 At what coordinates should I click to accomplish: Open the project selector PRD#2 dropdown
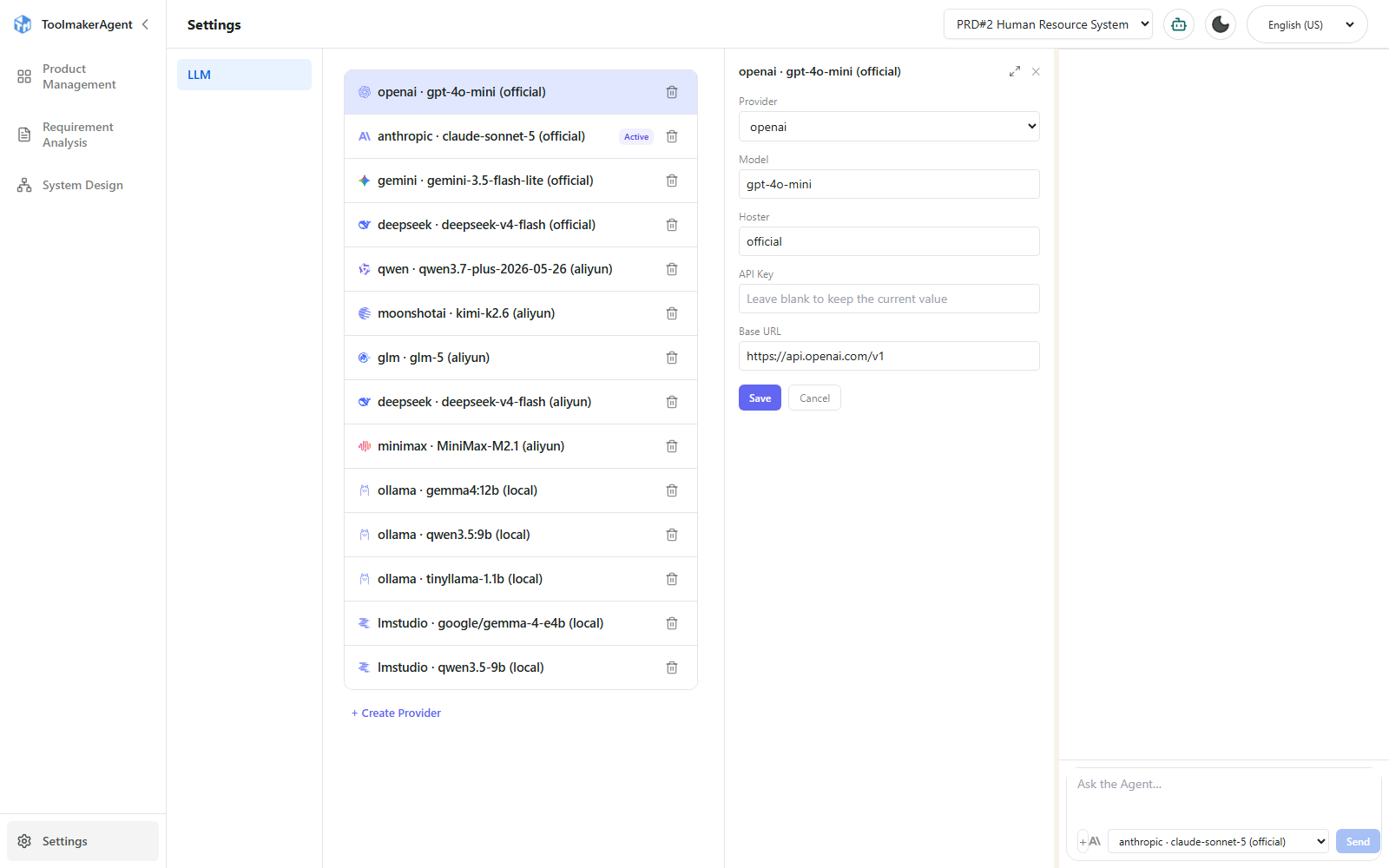(1048, 24)
